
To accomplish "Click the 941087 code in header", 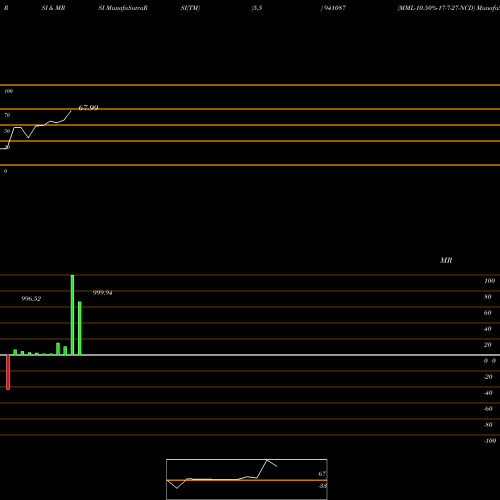I will tap(334, 8).
